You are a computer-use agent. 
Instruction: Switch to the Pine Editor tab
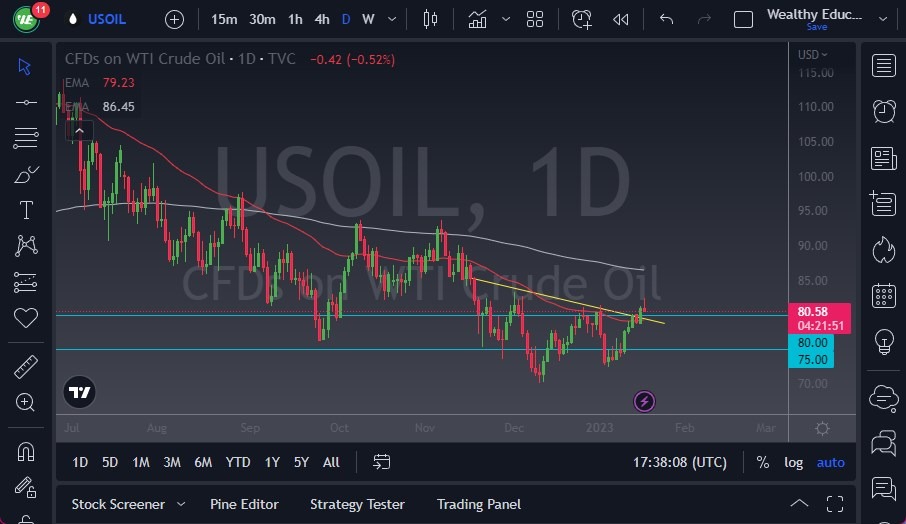[244, 504]
